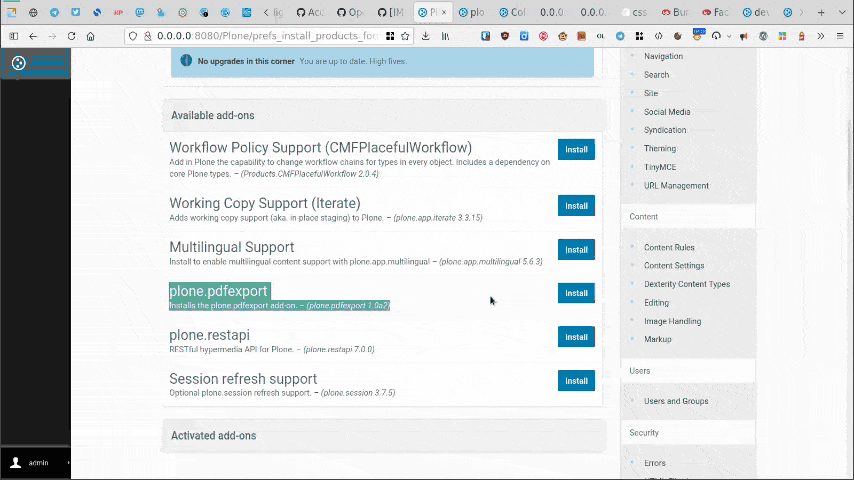Click the 'Available add-ons' heading
The height and width of the screenshot is (480, 854).
click(212, 116)
